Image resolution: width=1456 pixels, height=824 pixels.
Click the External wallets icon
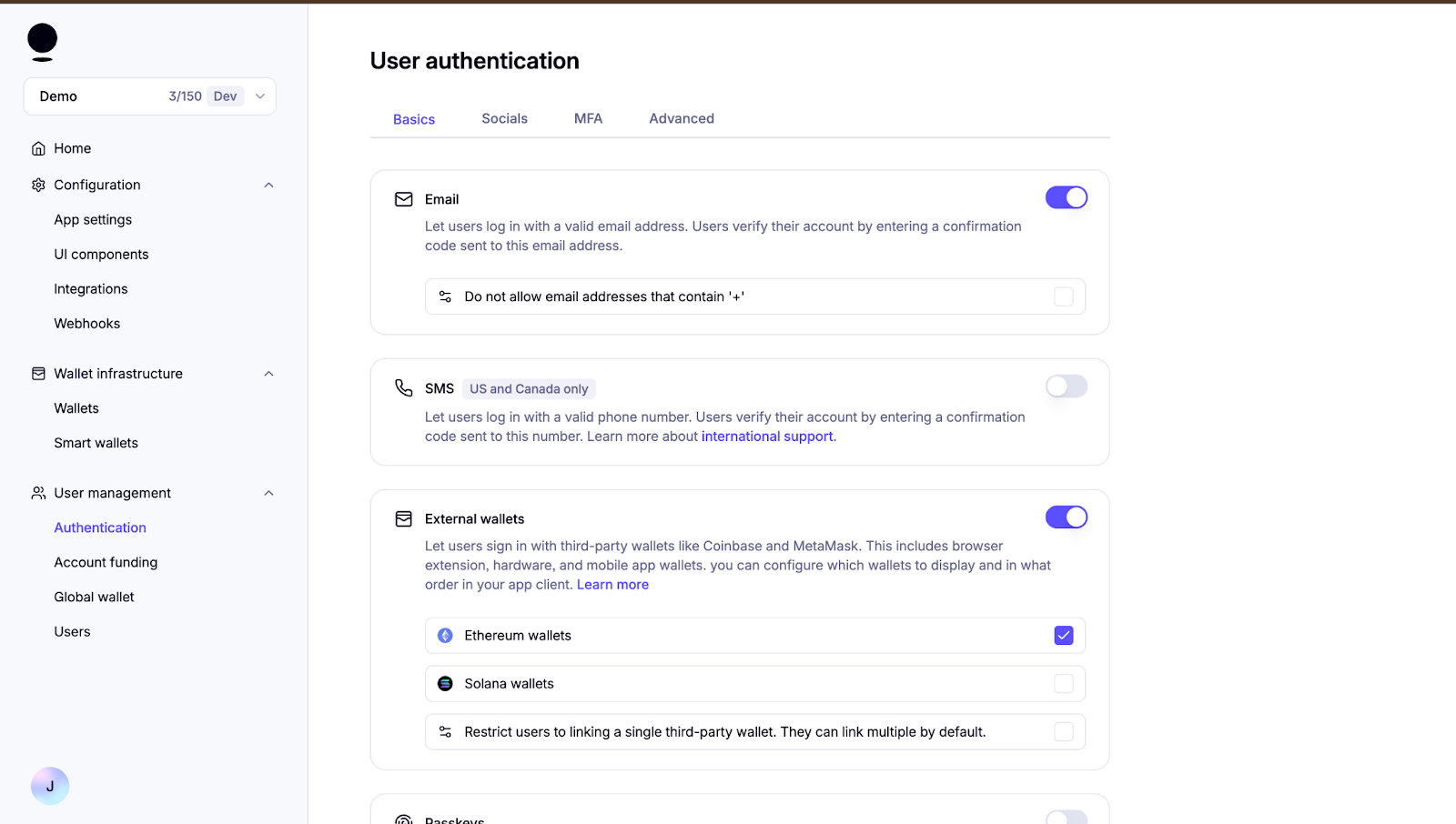(404, 518)
